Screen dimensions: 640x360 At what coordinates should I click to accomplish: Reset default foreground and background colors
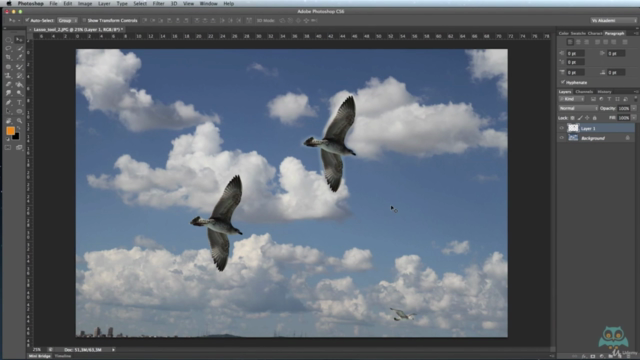[7, 139]
